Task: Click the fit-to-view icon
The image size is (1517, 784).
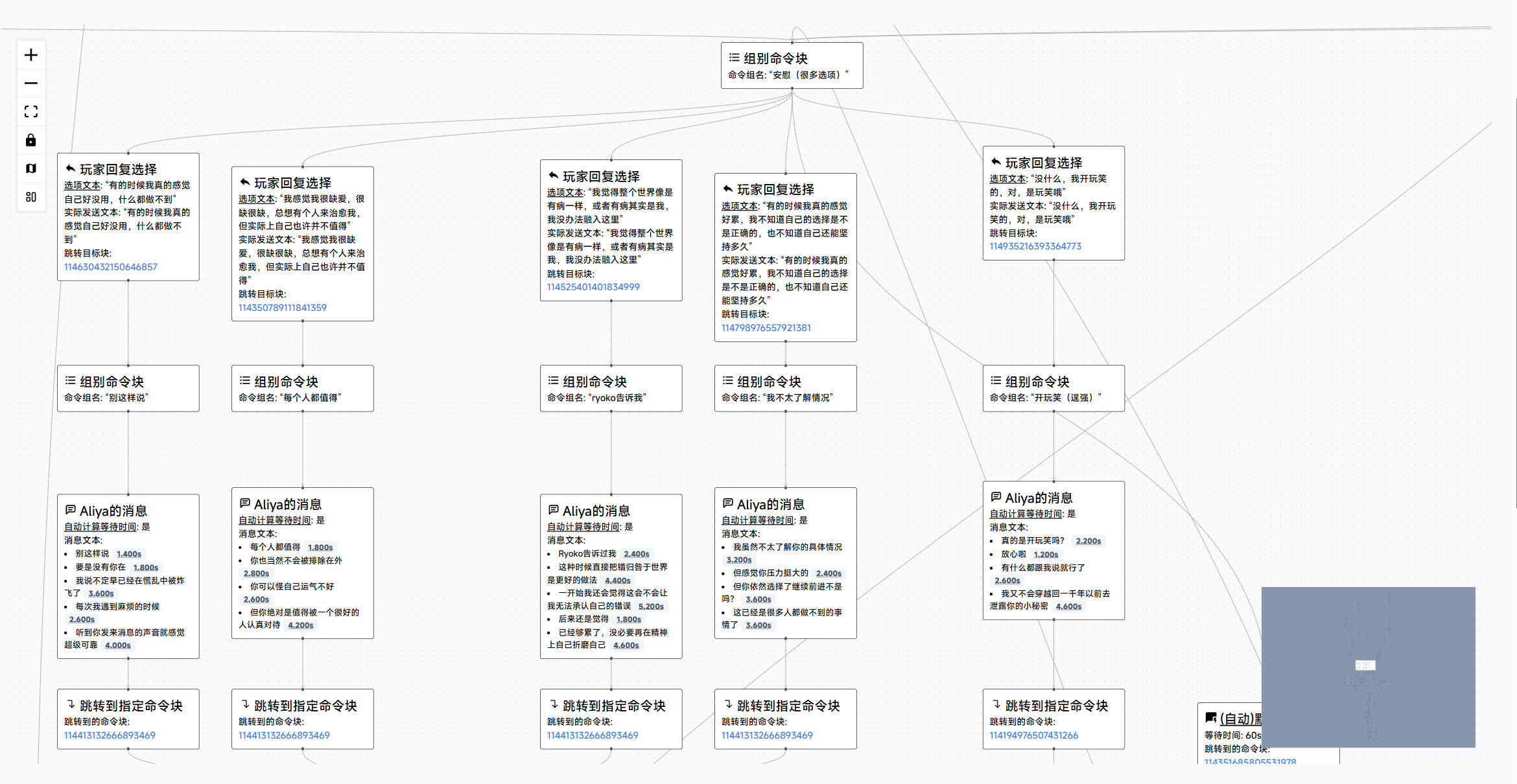Action: coord(31,111)
